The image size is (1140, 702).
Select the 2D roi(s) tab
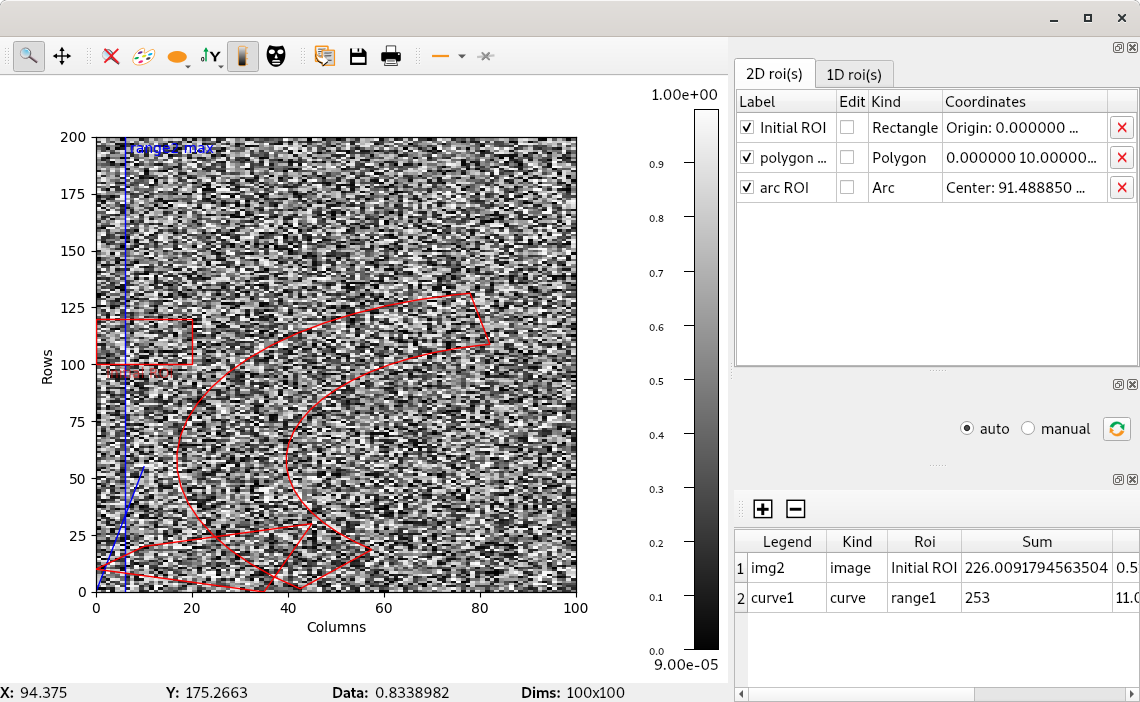coord(774,74)
